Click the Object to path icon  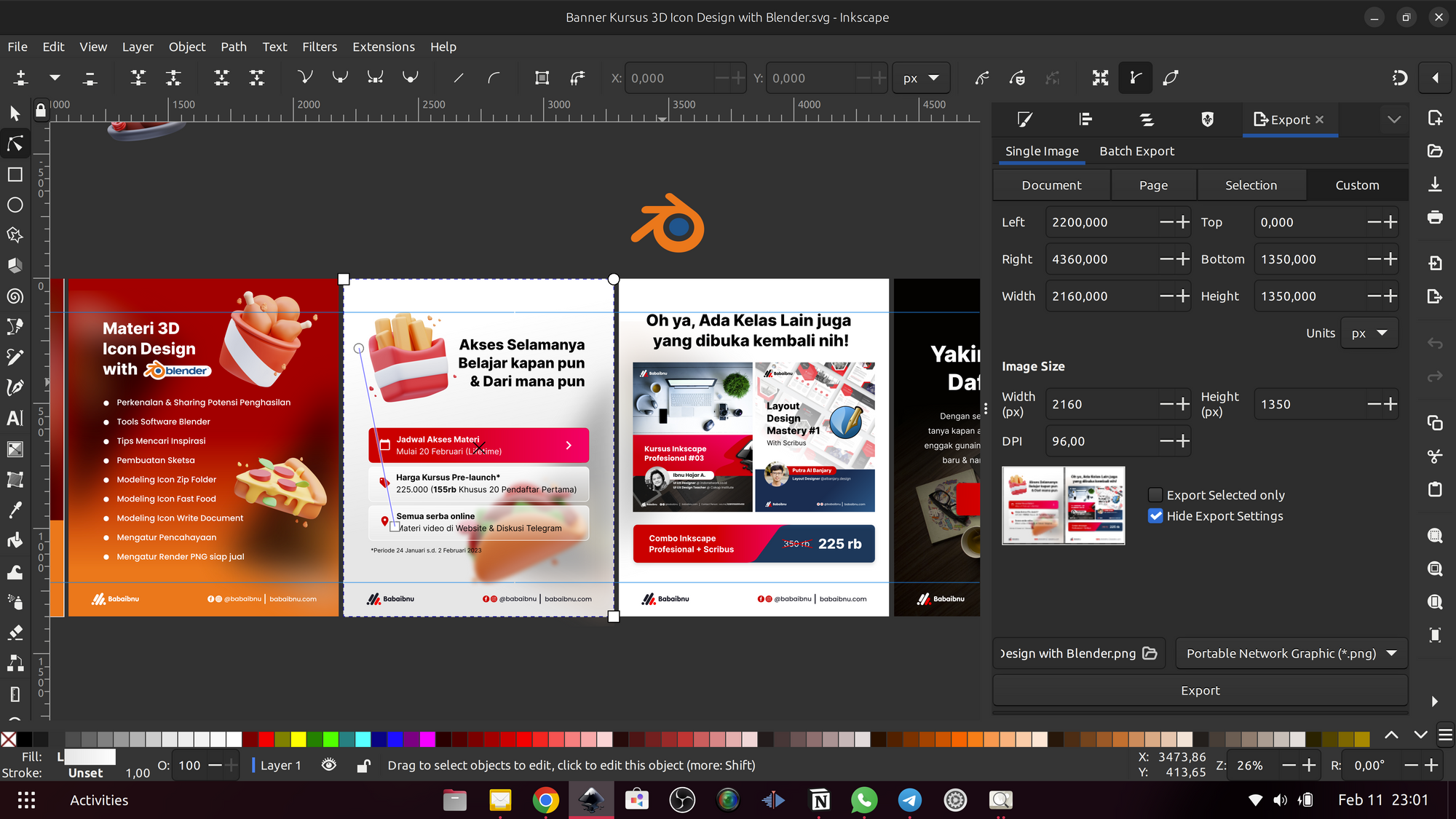tap(542, 78)
